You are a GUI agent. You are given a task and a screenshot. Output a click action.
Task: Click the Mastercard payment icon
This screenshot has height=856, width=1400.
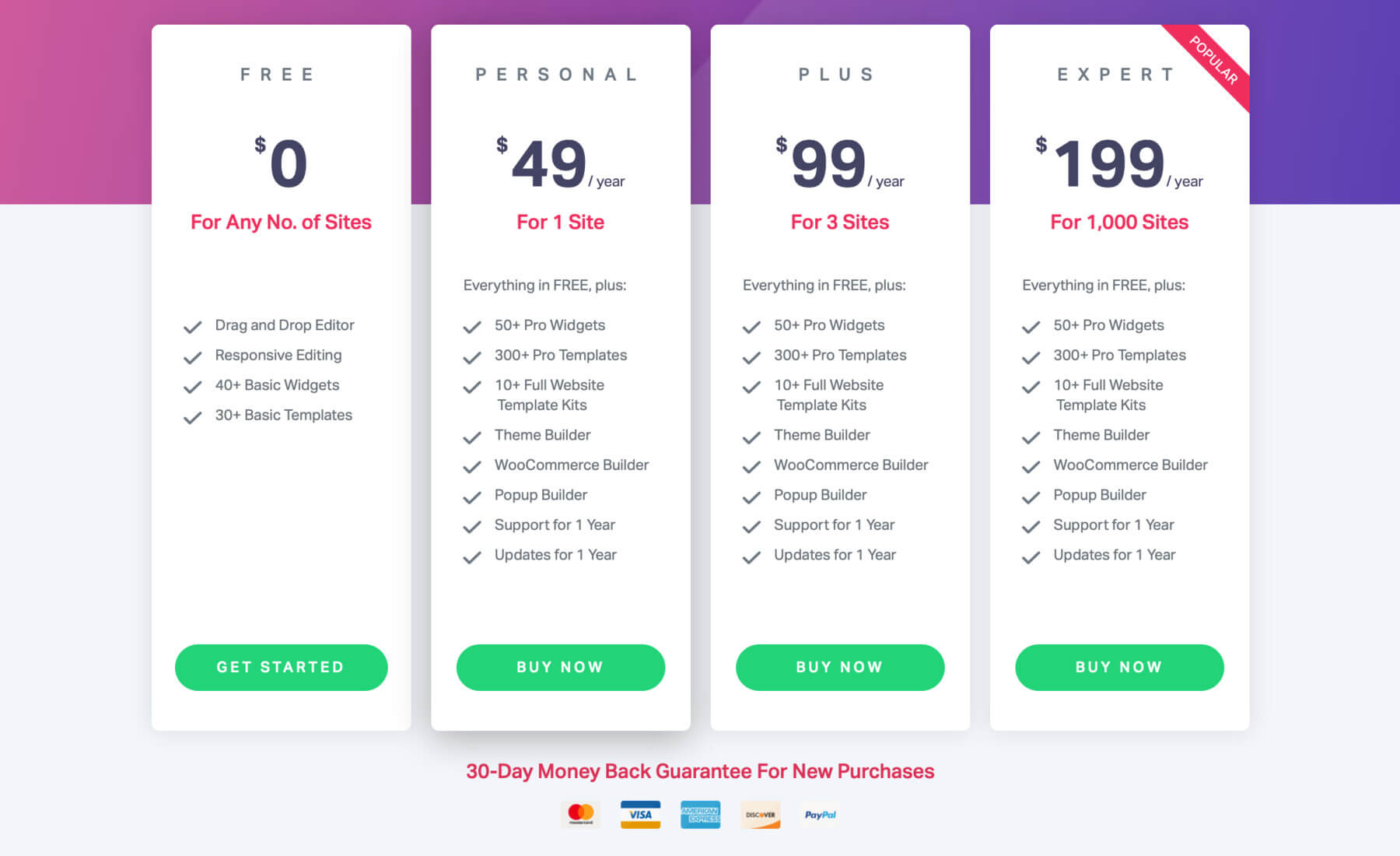[580, 815]
